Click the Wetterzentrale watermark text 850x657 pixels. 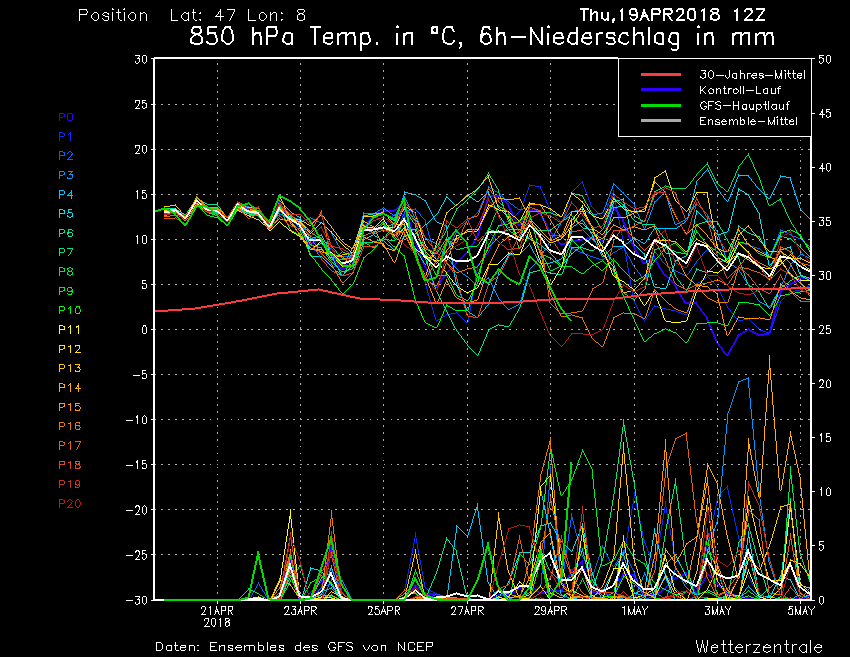coord(759,646)
